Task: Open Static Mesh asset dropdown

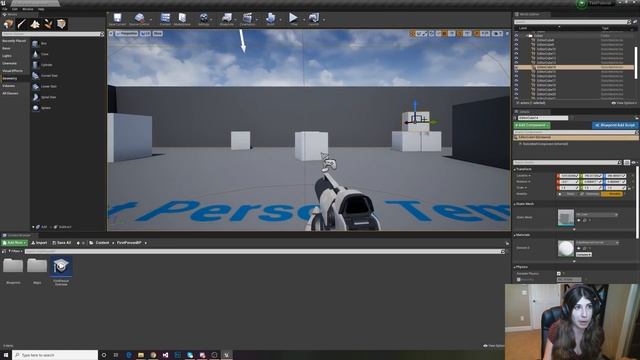Action: point(597,214)
